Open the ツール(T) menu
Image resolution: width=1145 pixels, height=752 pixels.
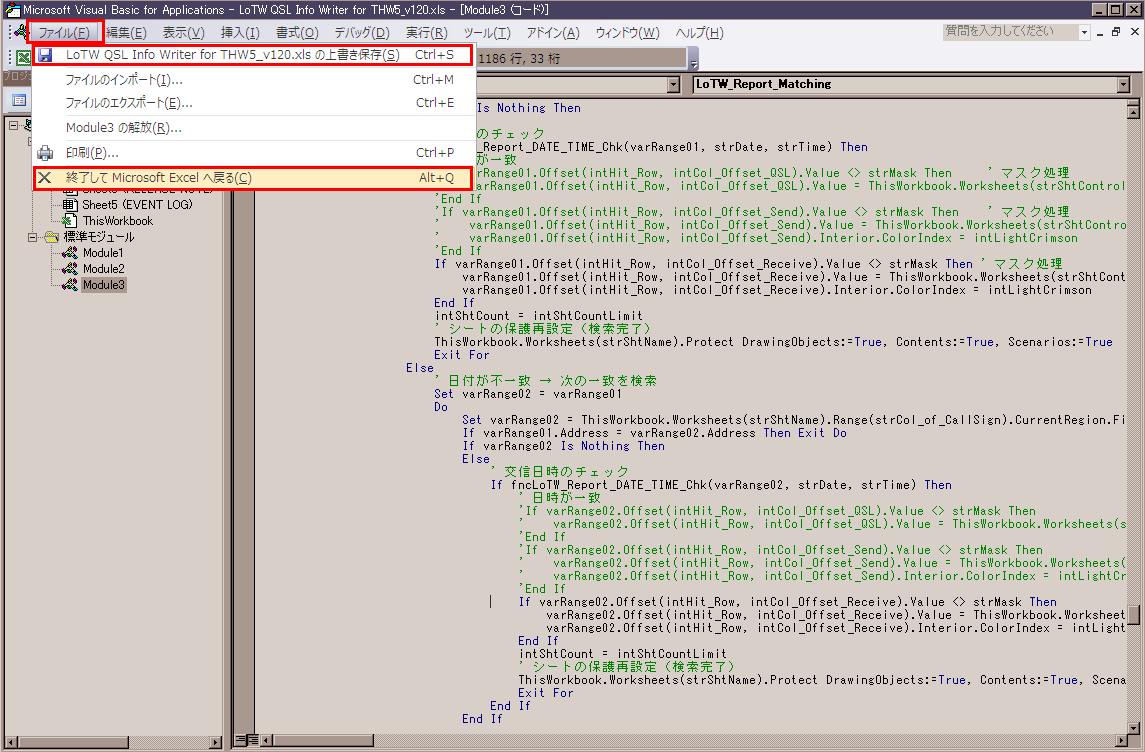pyautogui.click(x=486, y=33)
